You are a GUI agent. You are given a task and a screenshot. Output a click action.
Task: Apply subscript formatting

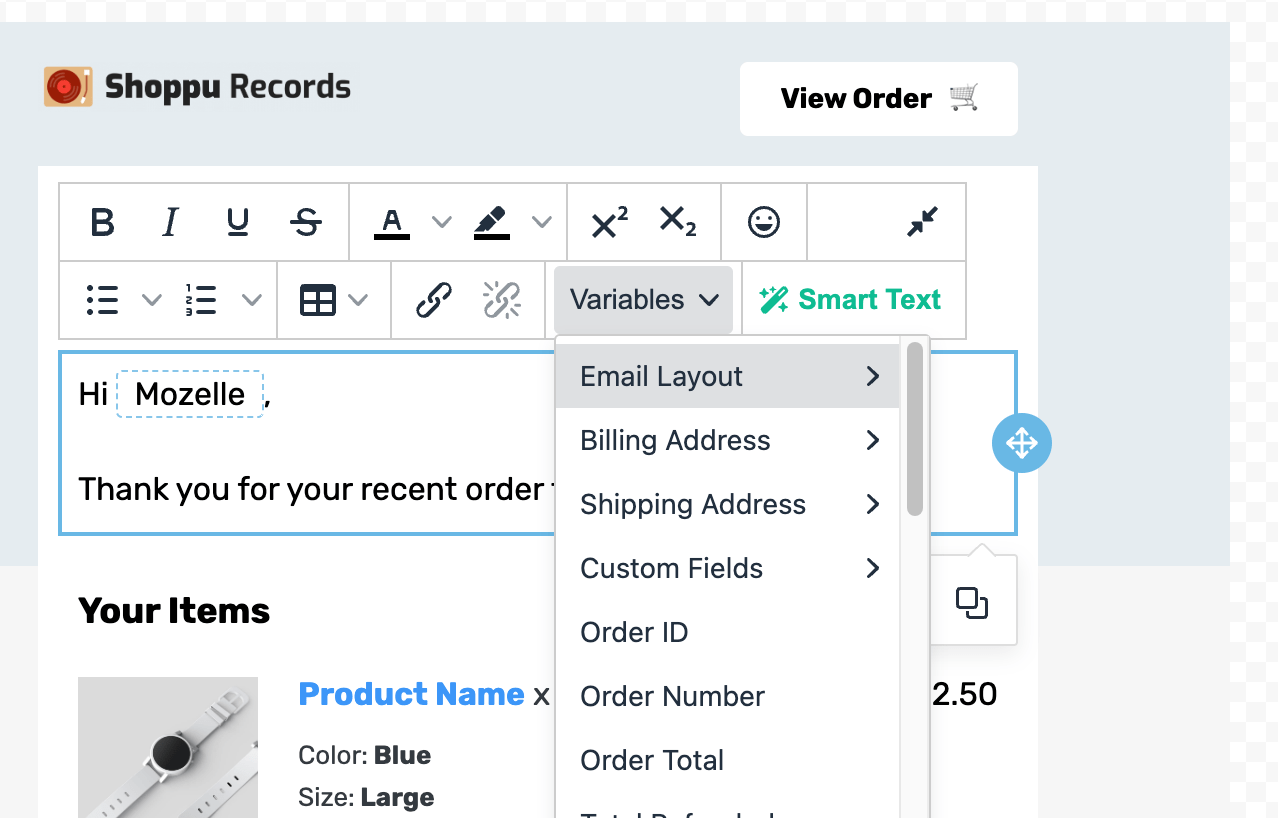(679, 222)
